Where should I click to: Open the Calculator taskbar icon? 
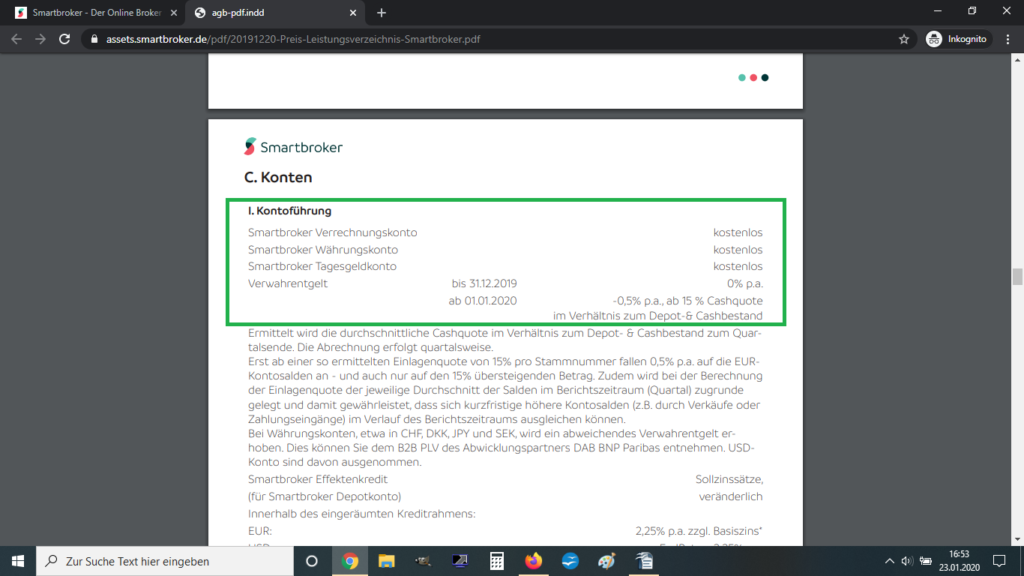point(497,561)
